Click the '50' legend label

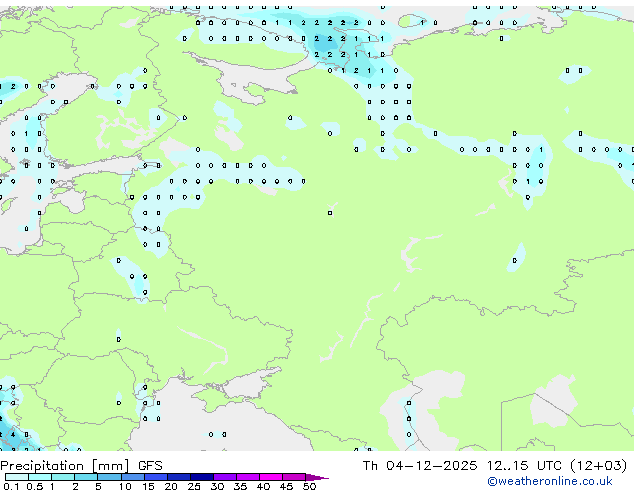[309, 486]
